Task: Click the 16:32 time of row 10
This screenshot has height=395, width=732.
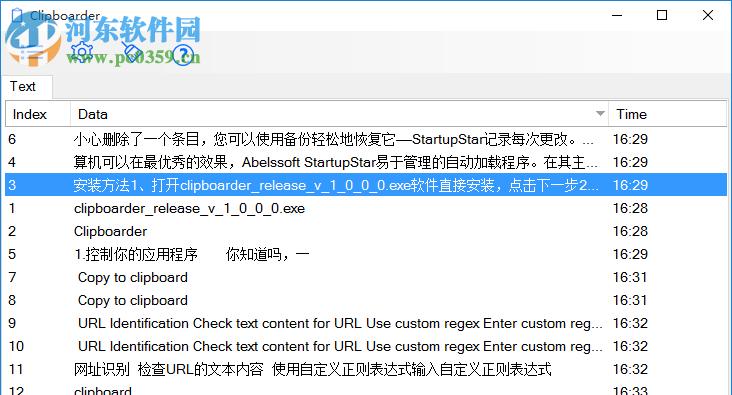Action: pos(630,346)
